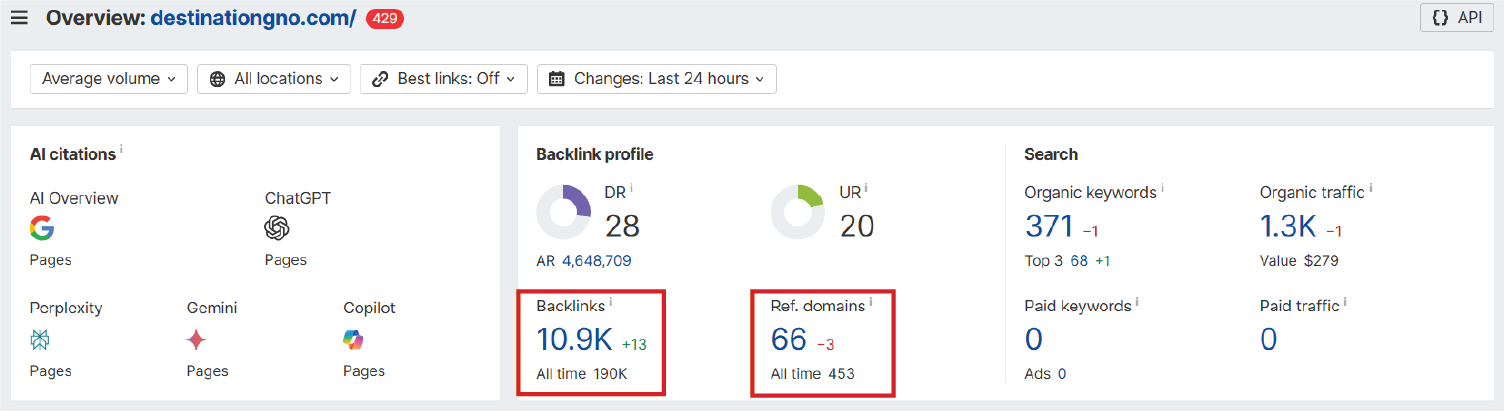Screen dimensions: 1506x412
Task: Open the ref. domains all time 453 value
Action: point(840,374)
